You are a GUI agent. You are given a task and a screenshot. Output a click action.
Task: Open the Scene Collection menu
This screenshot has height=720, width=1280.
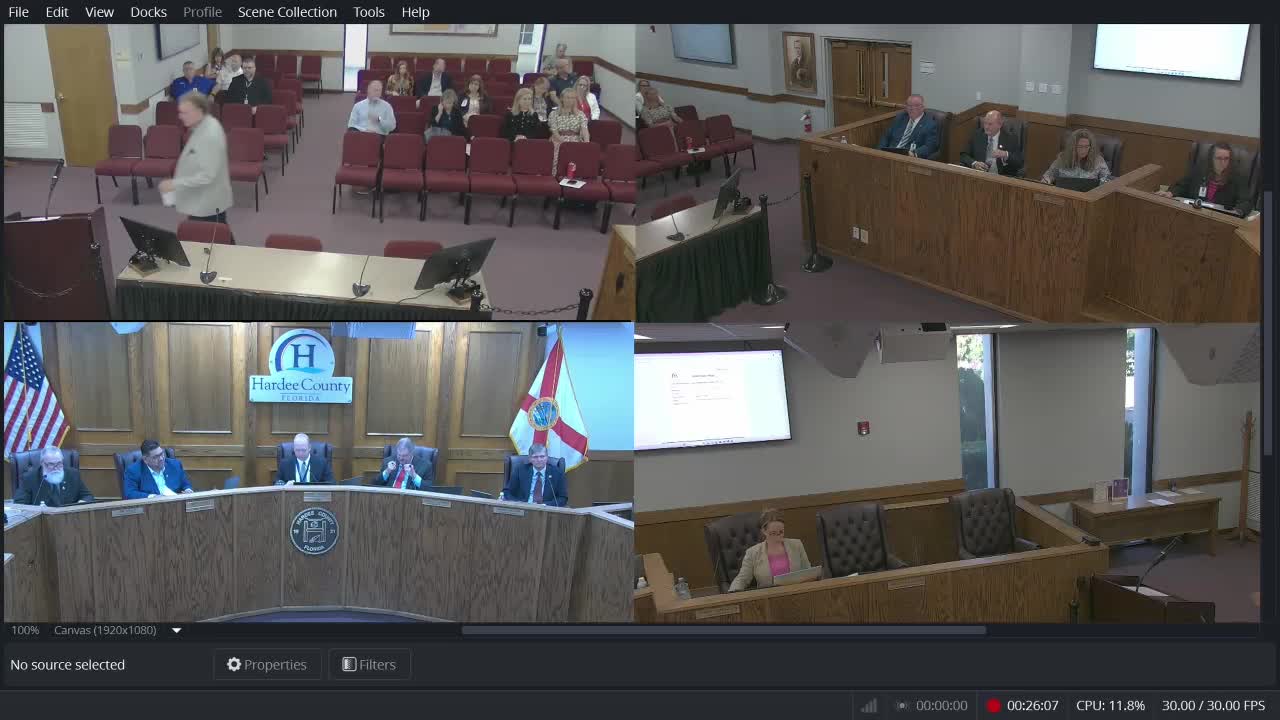pos(287,12)
